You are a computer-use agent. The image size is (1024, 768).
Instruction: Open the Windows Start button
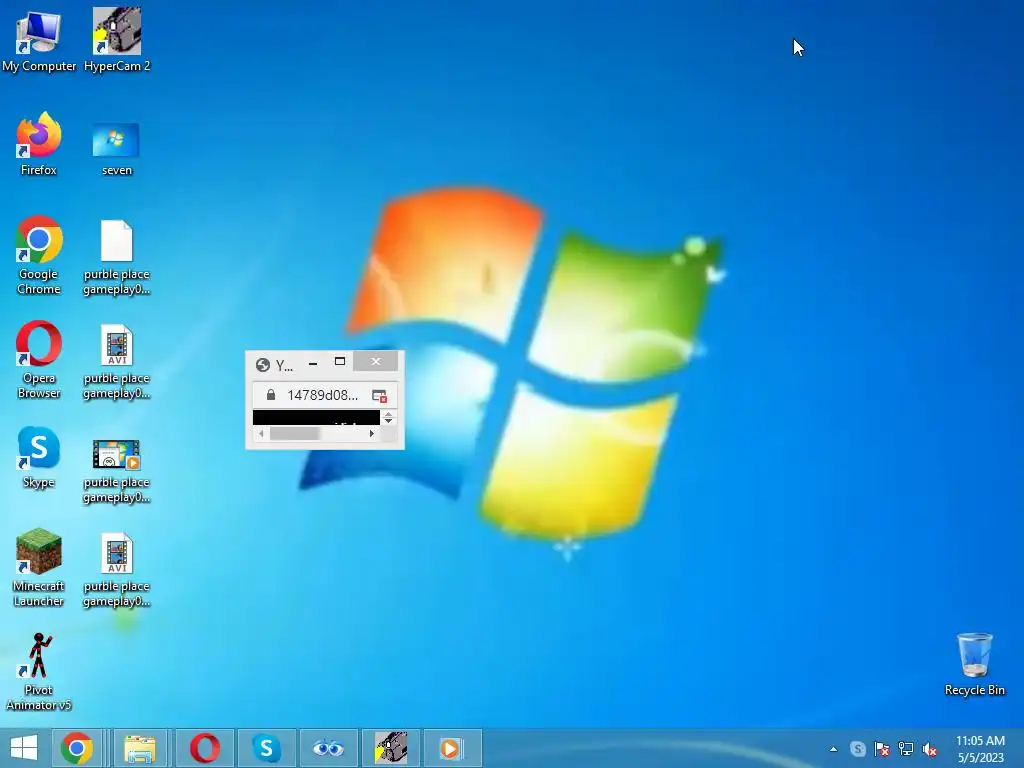(x=24, y=748)
